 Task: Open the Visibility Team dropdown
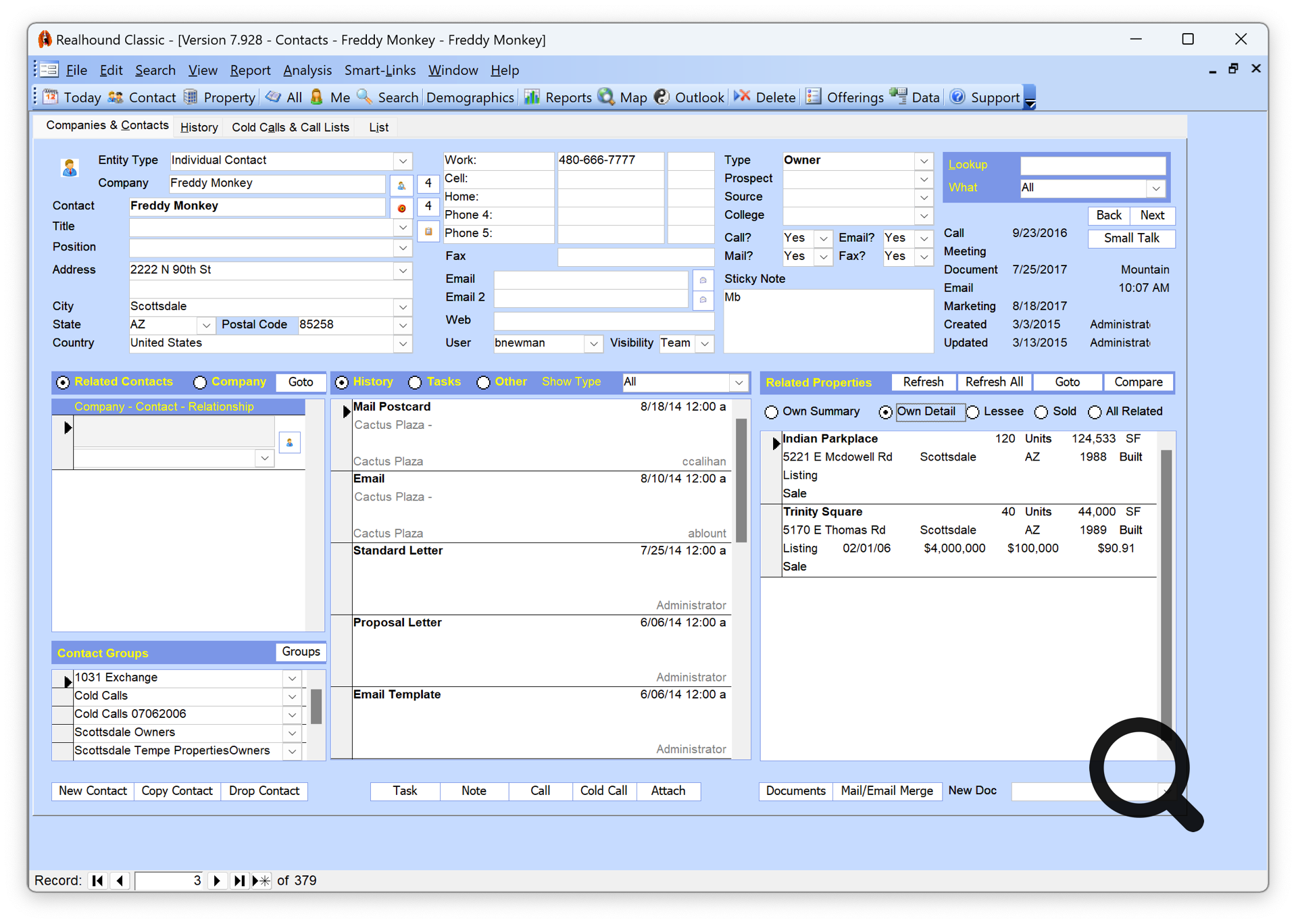[705, 343]
